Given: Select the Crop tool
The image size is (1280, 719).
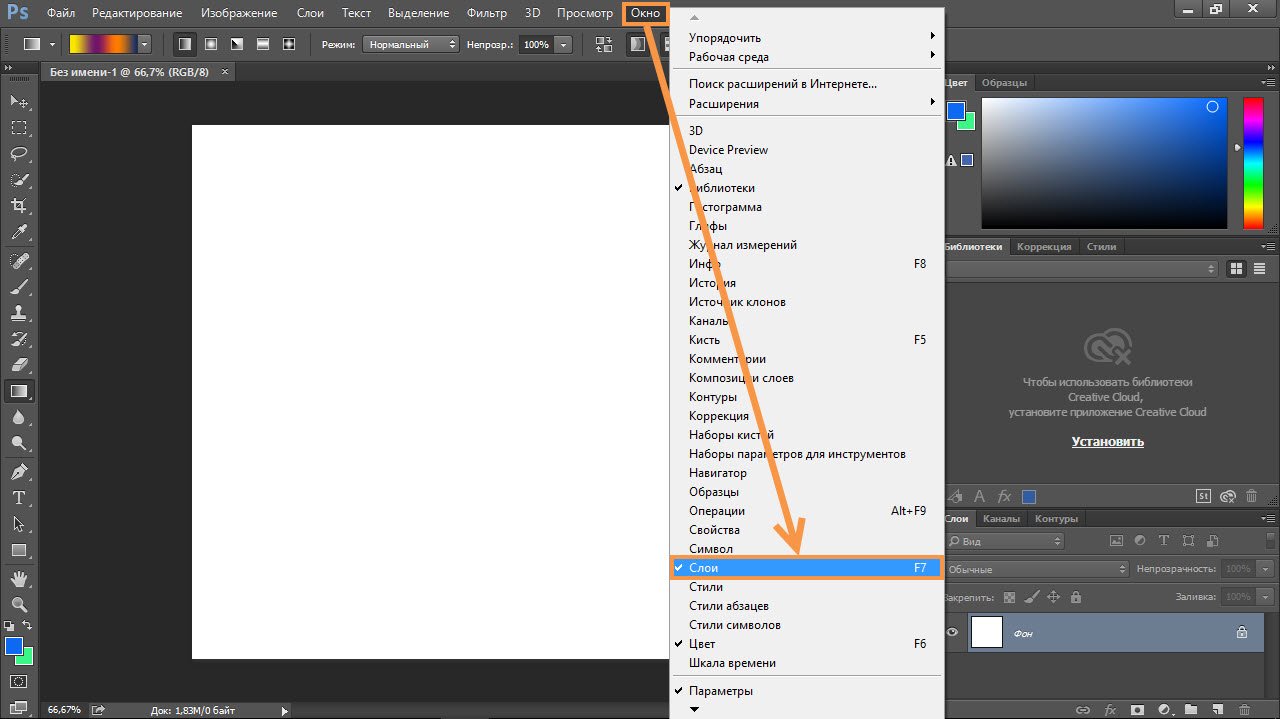Looking at the screenshot, I should point(19,206).
